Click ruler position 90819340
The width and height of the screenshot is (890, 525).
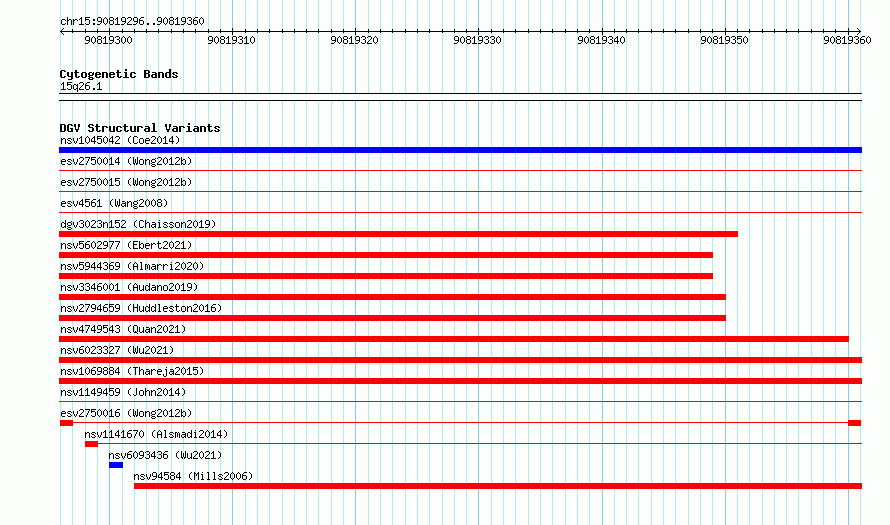(x=601, y=40)
